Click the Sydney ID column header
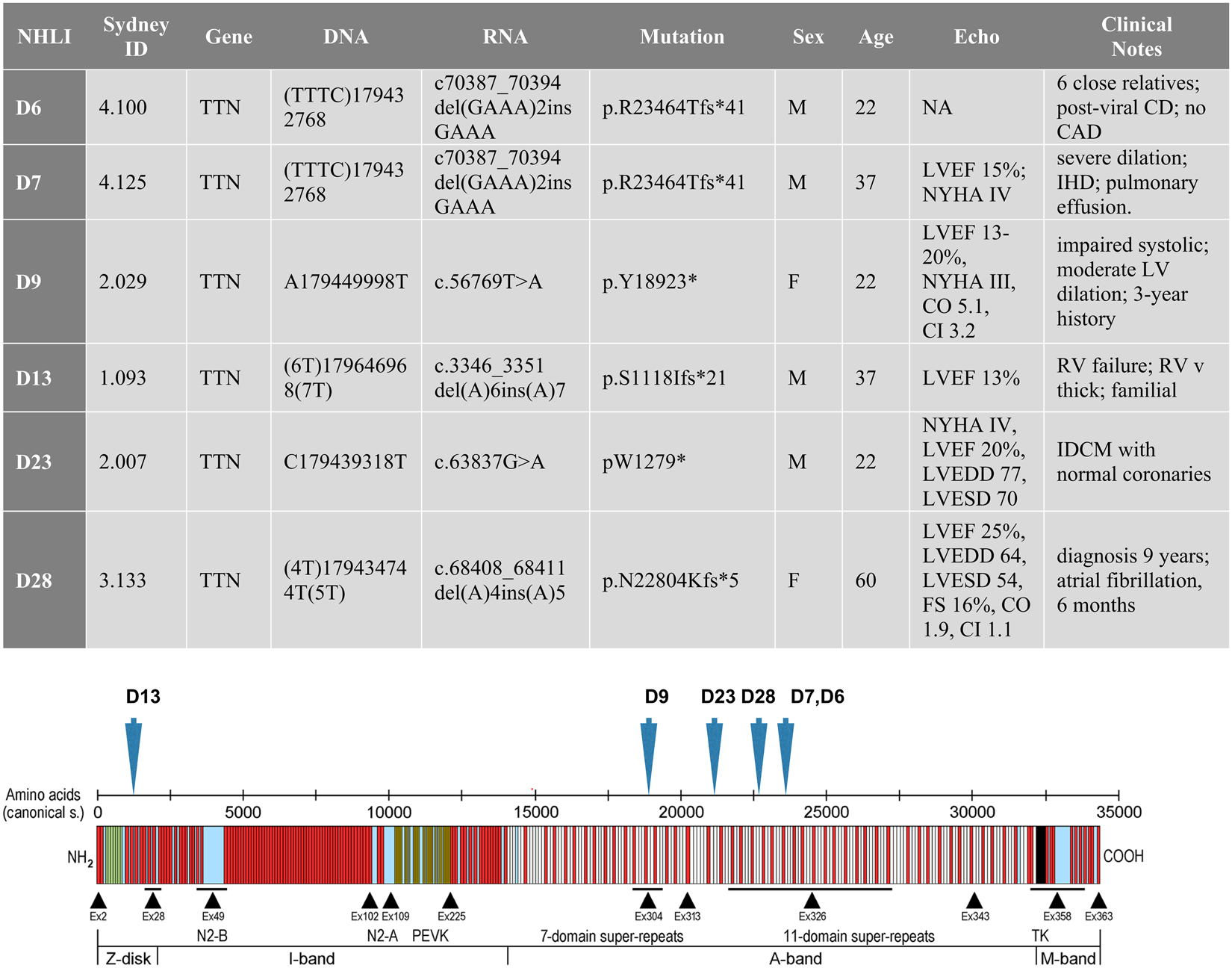The image size is (1232, 968). point(136,37)
